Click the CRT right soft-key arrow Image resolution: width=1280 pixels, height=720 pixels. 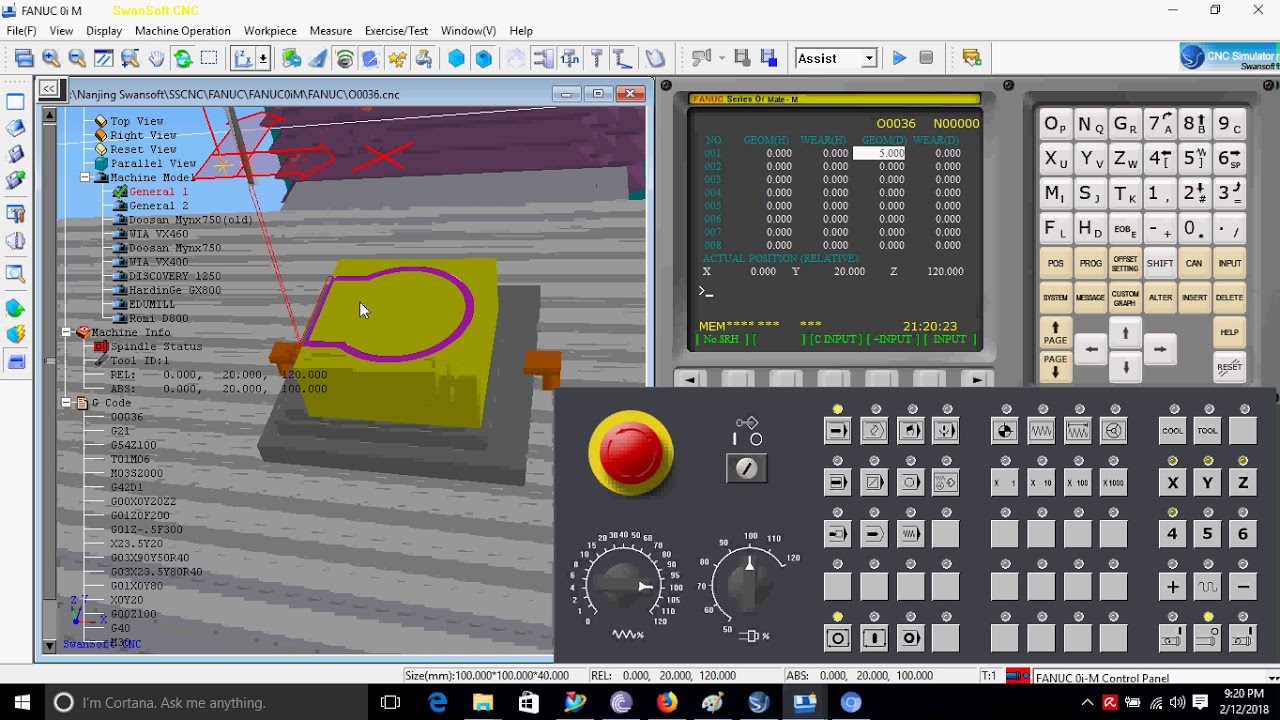pos(977,379)
